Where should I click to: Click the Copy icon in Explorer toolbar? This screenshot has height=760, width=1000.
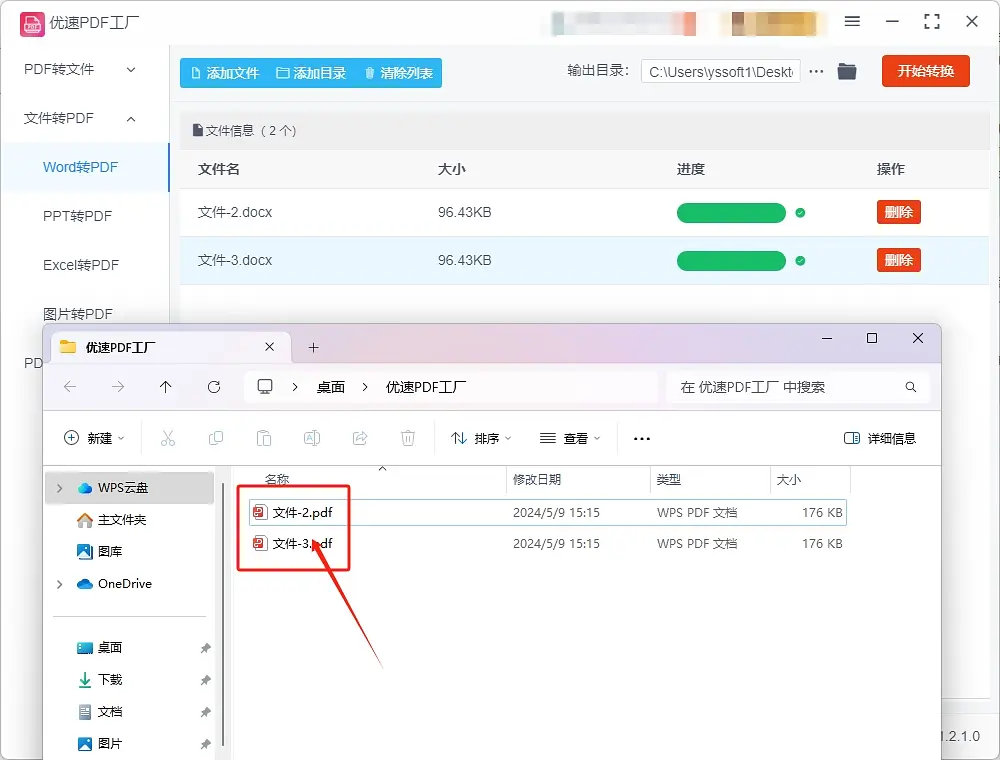(x=216, y=439)
